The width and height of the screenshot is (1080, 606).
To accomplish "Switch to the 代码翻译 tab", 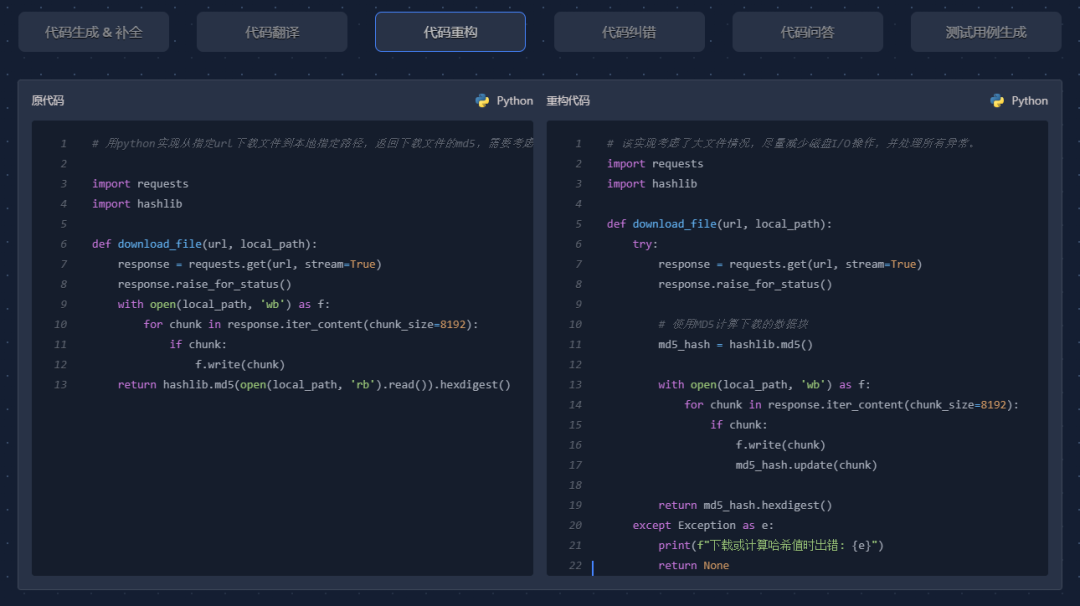I will point(272,32).
